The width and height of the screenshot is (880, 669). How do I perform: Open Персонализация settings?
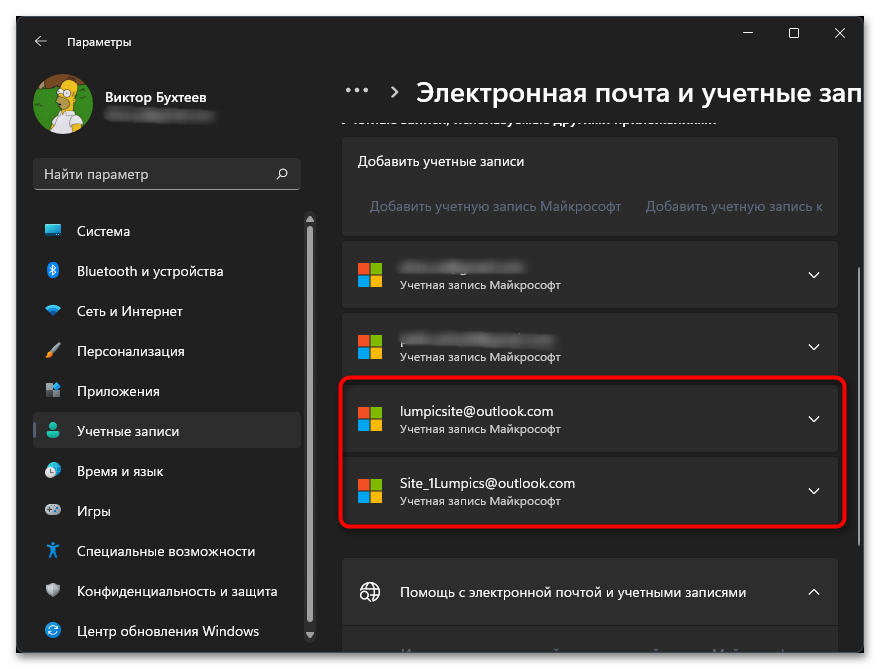point(167,351)
